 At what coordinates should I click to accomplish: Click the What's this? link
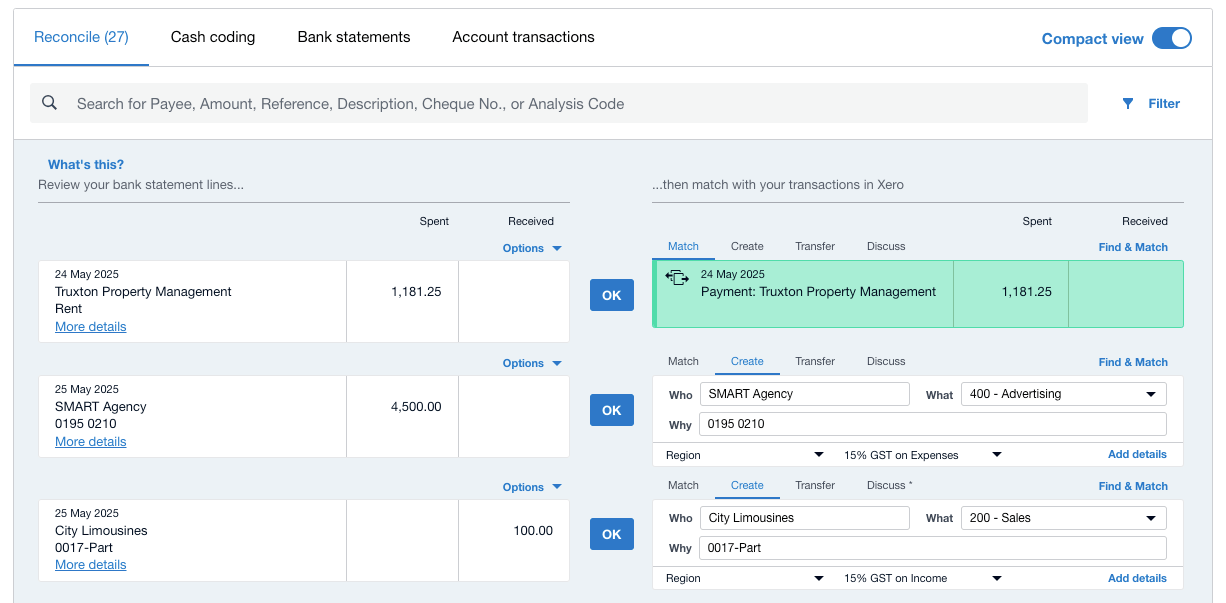tap(86, 165)
